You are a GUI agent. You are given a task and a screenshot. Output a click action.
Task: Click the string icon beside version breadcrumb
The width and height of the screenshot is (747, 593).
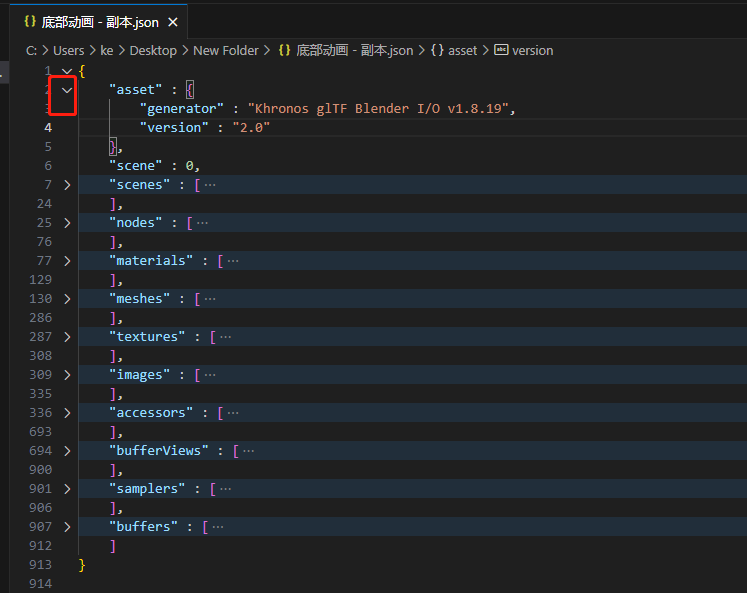click(501, 50)
